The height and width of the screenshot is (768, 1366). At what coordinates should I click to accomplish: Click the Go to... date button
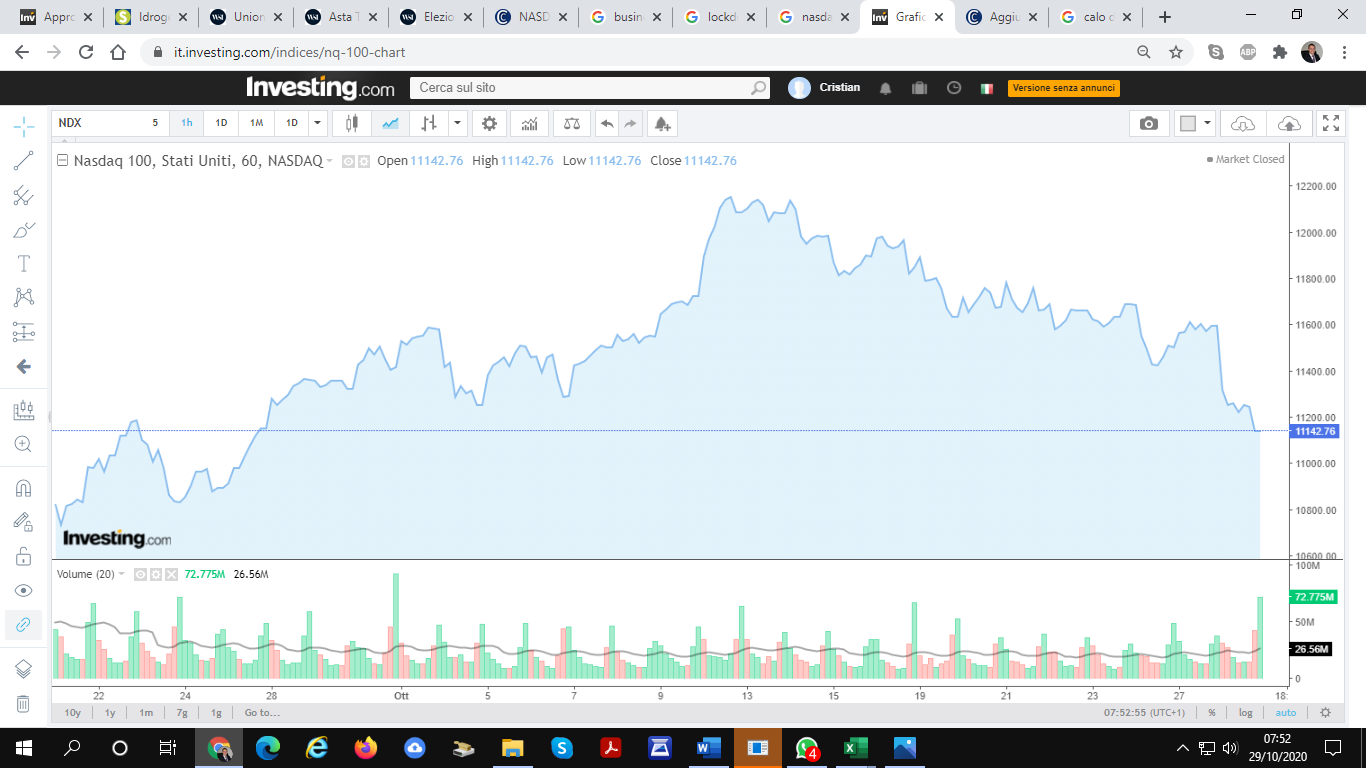262,713
